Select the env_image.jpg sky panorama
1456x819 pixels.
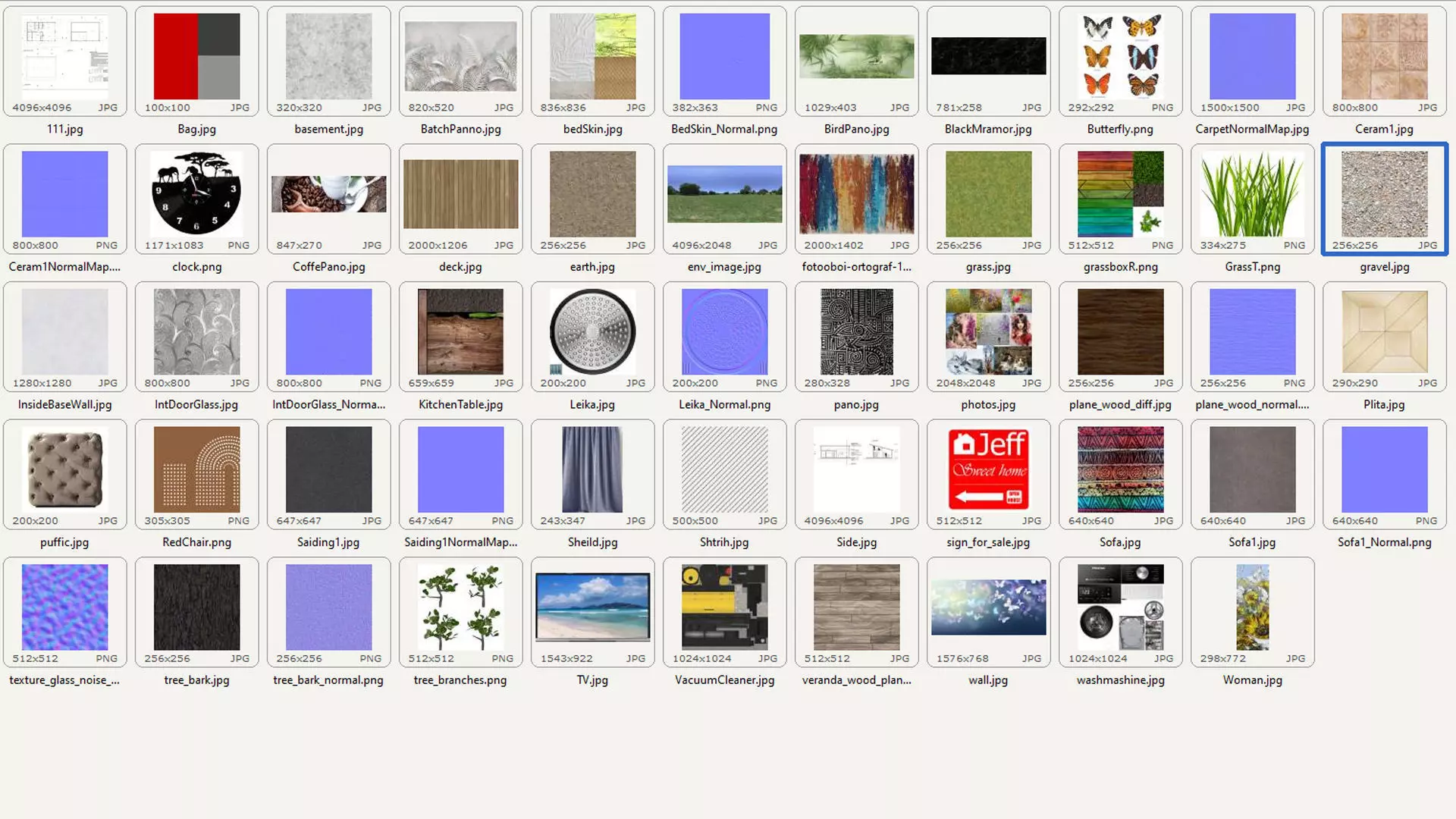724,194
